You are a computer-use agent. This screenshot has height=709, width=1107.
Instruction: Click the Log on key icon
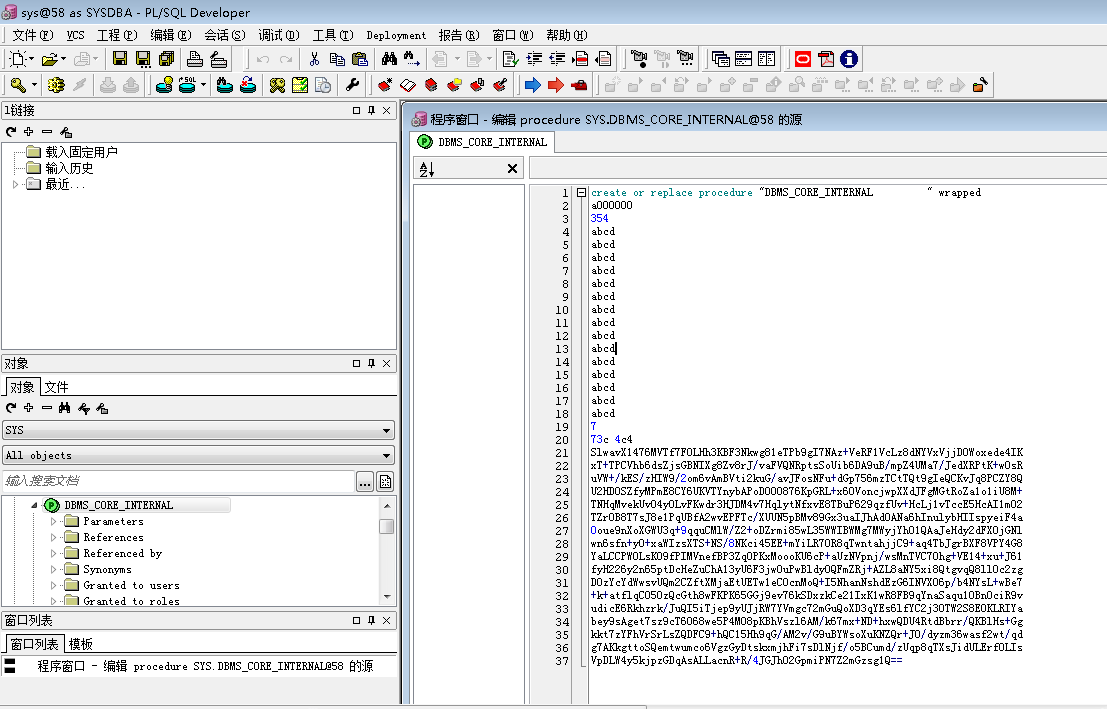click(18, 85)
